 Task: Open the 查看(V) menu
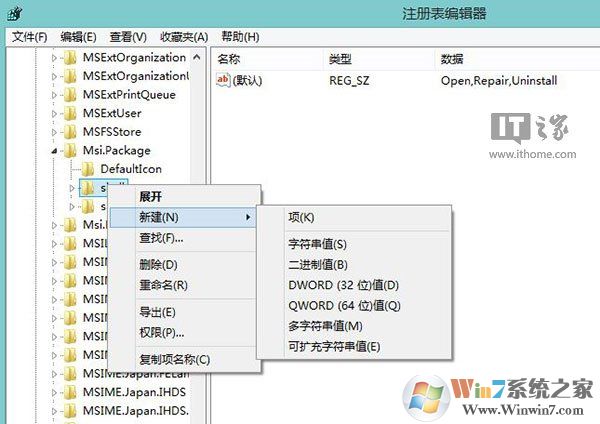(128, 37)
